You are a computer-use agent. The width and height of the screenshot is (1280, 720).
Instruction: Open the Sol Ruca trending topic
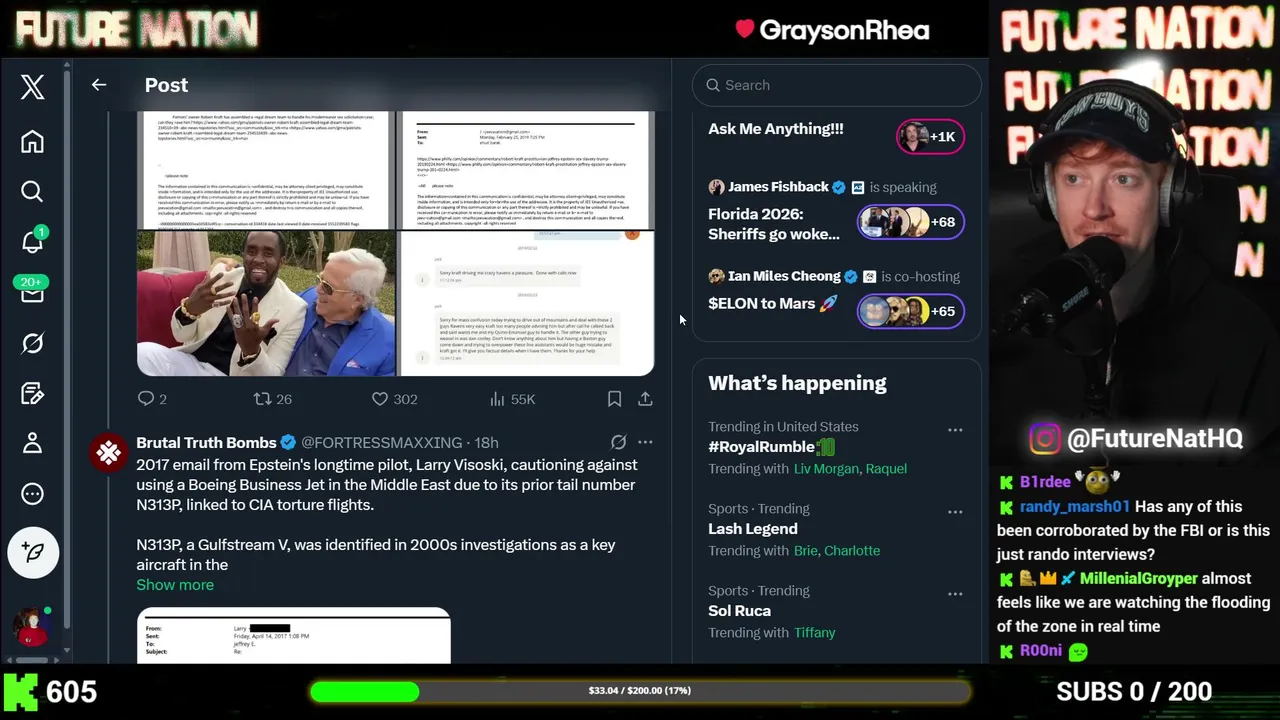pos(739,611)
